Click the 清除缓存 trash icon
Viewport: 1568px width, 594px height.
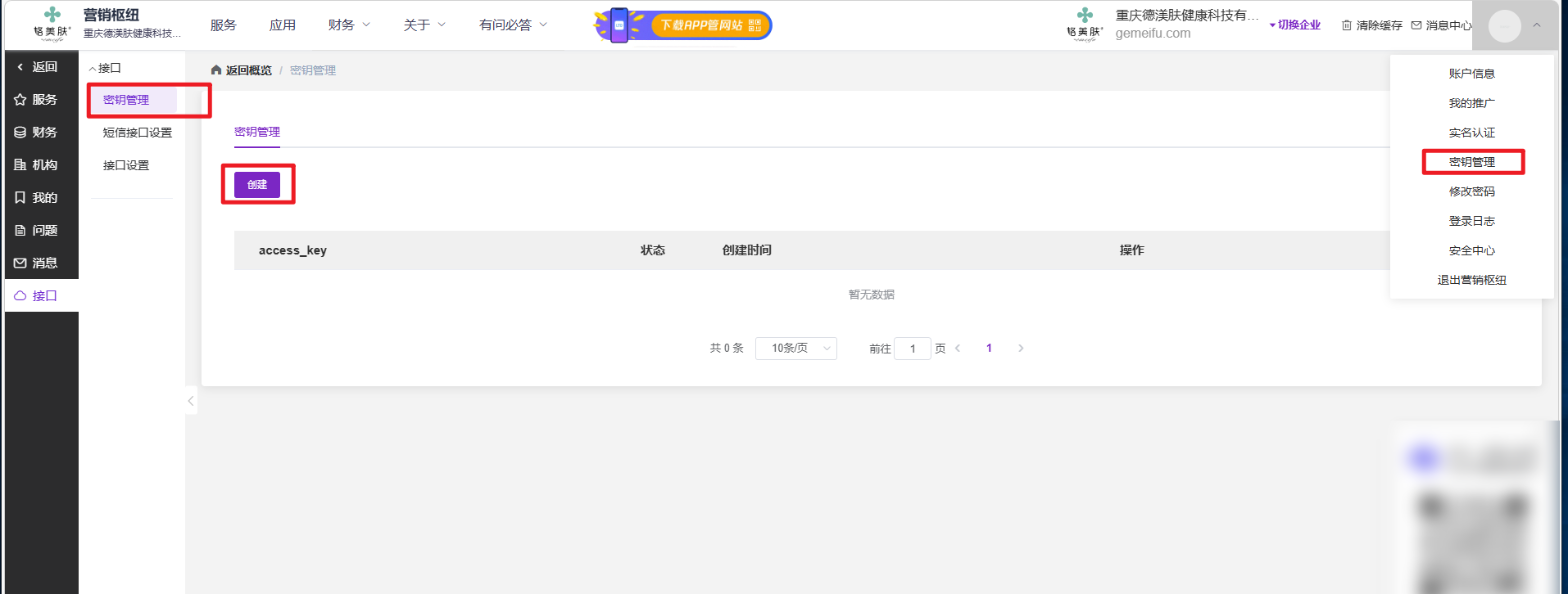pyautogui.click(x=1346, y=25)
